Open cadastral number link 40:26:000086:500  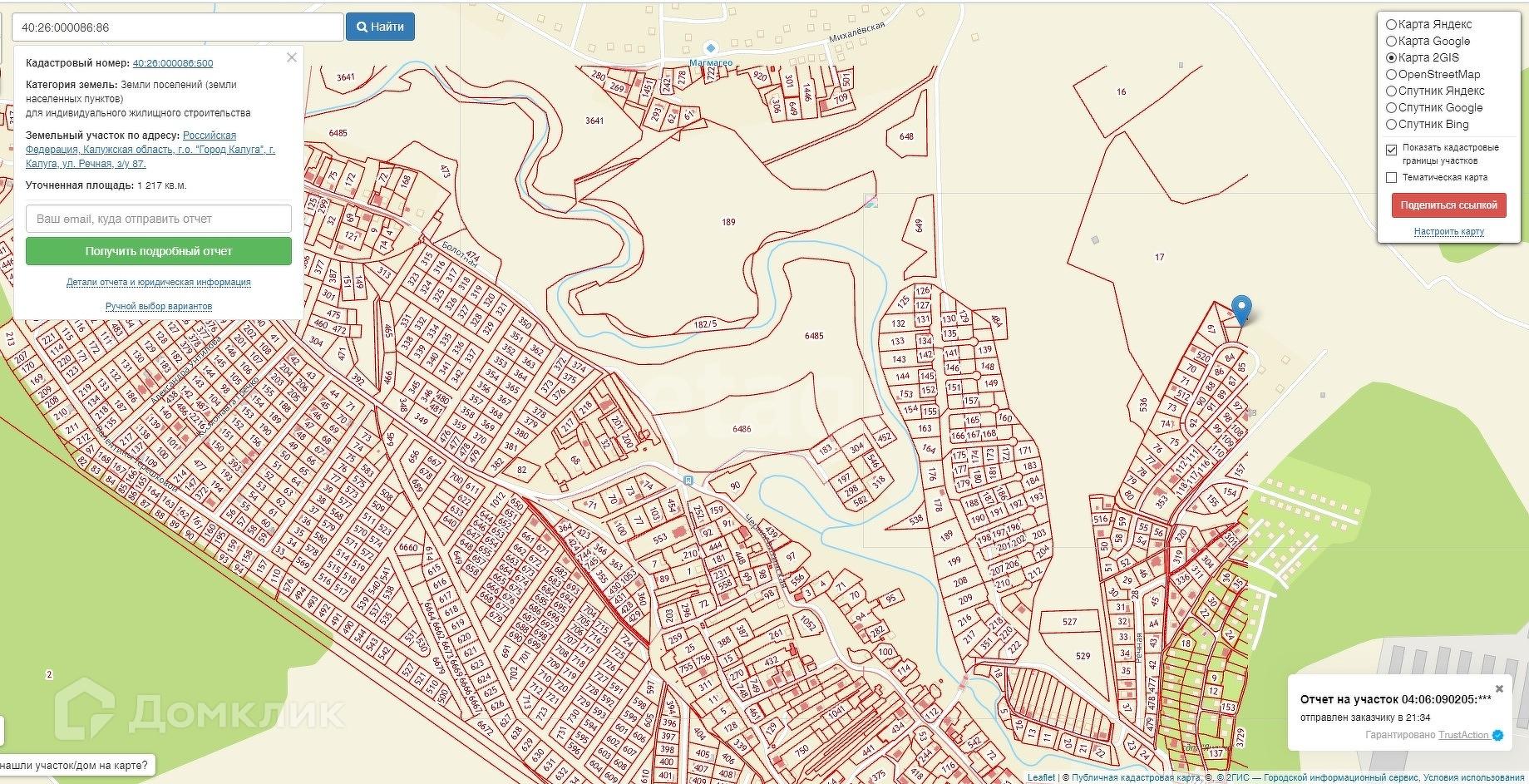(x=173, y=63)
